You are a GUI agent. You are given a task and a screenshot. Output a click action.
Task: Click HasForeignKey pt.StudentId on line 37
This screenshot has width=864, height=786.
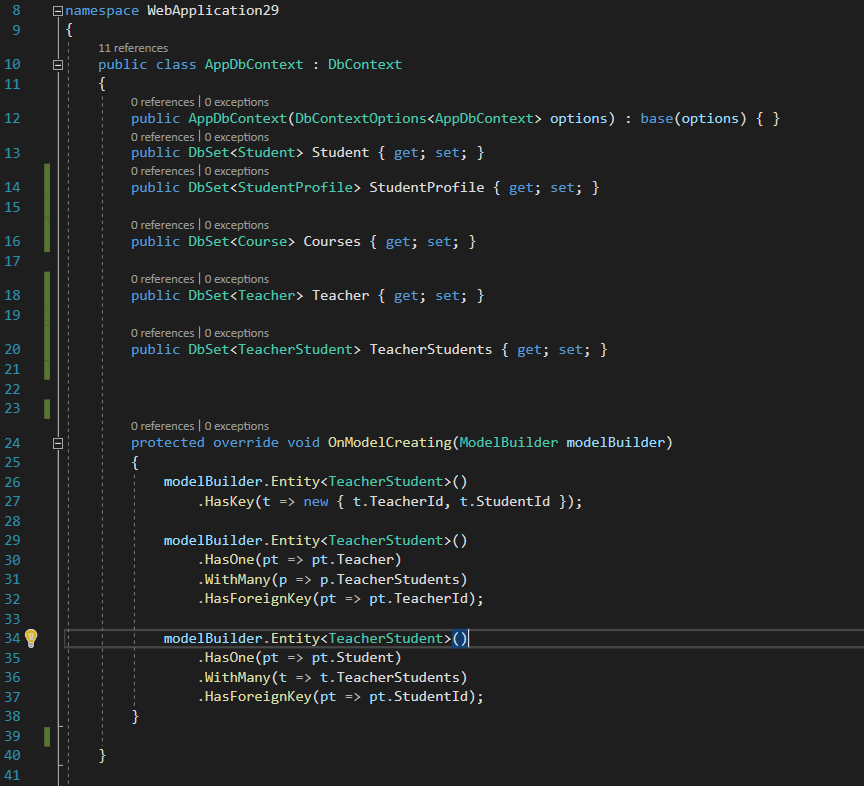(341, 697)
